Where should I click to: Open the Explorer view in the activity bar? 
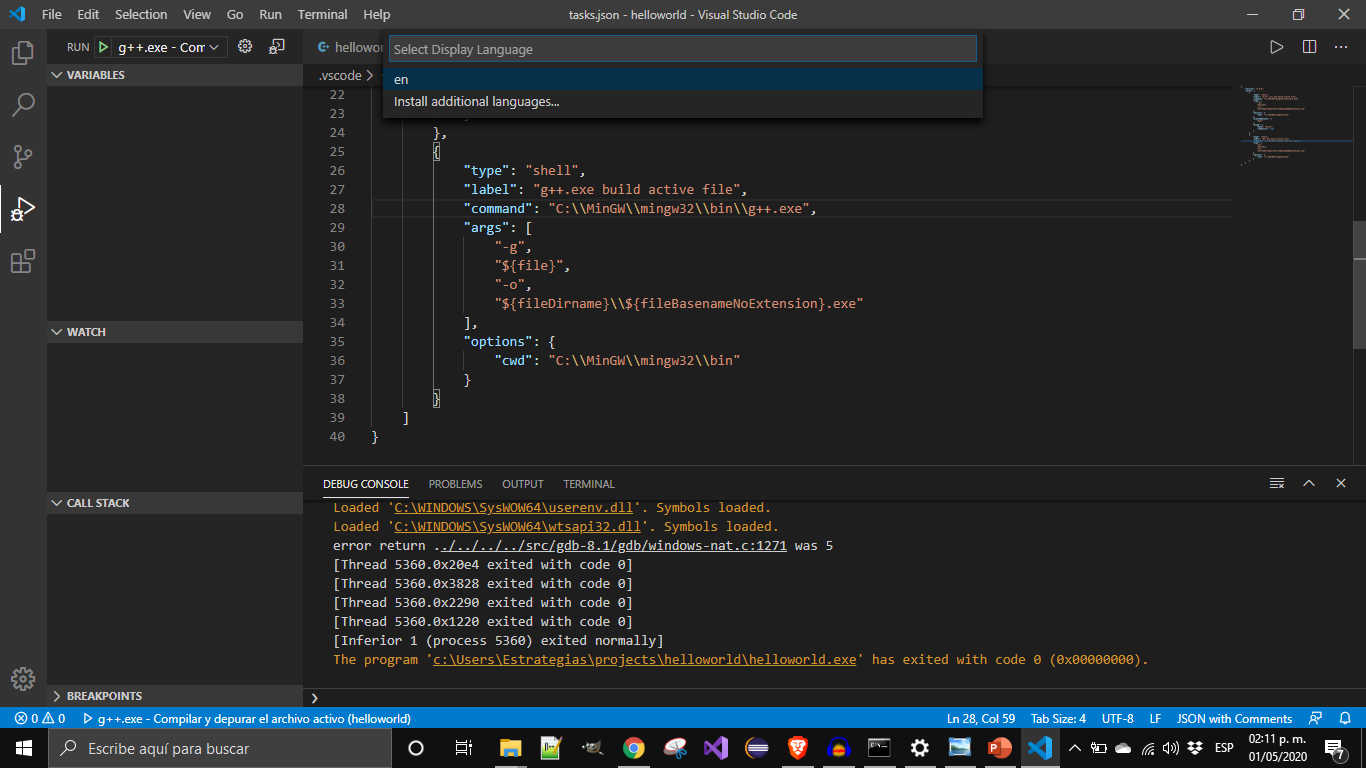coord(22,55)
